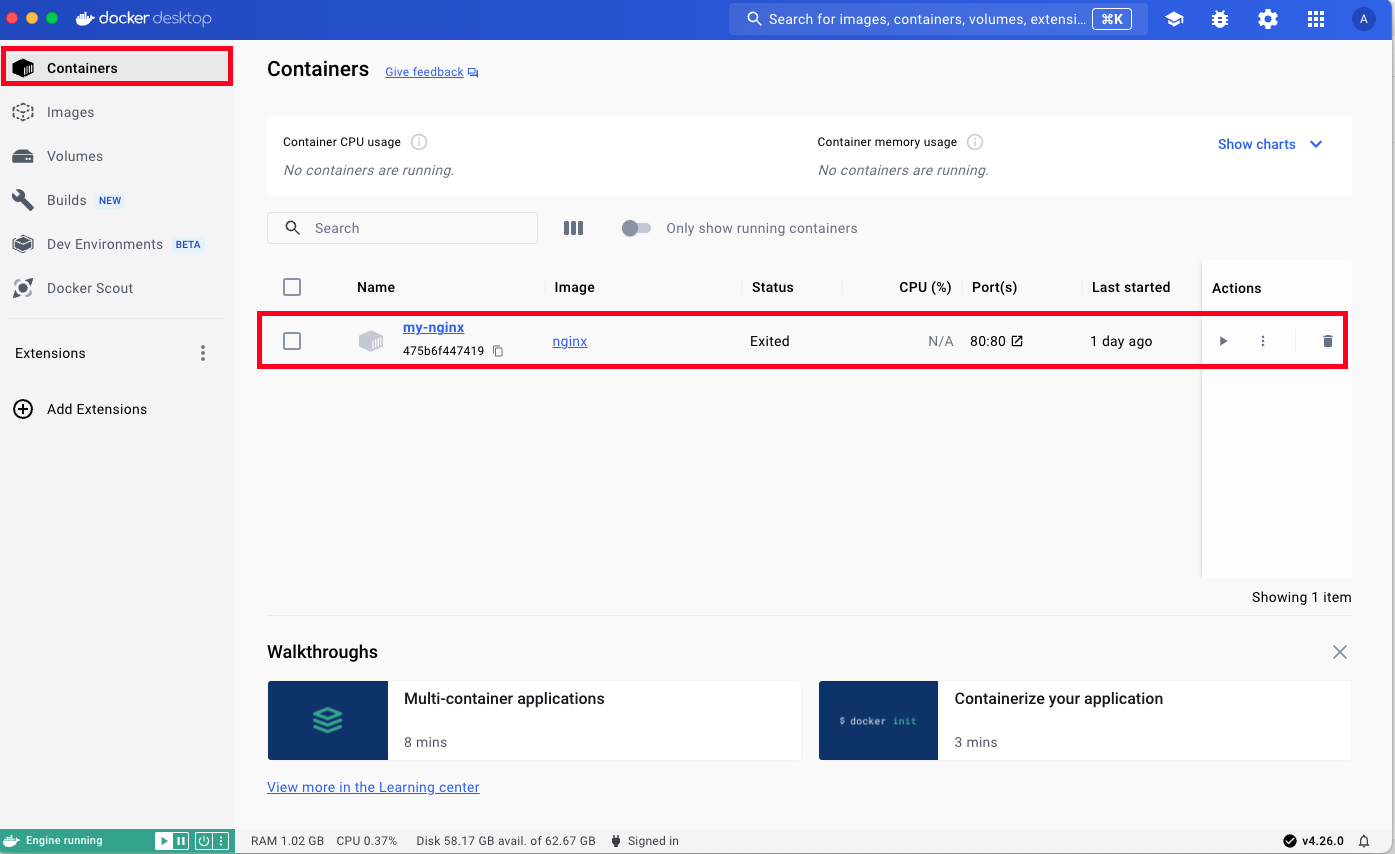The image size is (1395, 854).
Task: Click the engine power button in status bar
Action: tap(204, 841)
